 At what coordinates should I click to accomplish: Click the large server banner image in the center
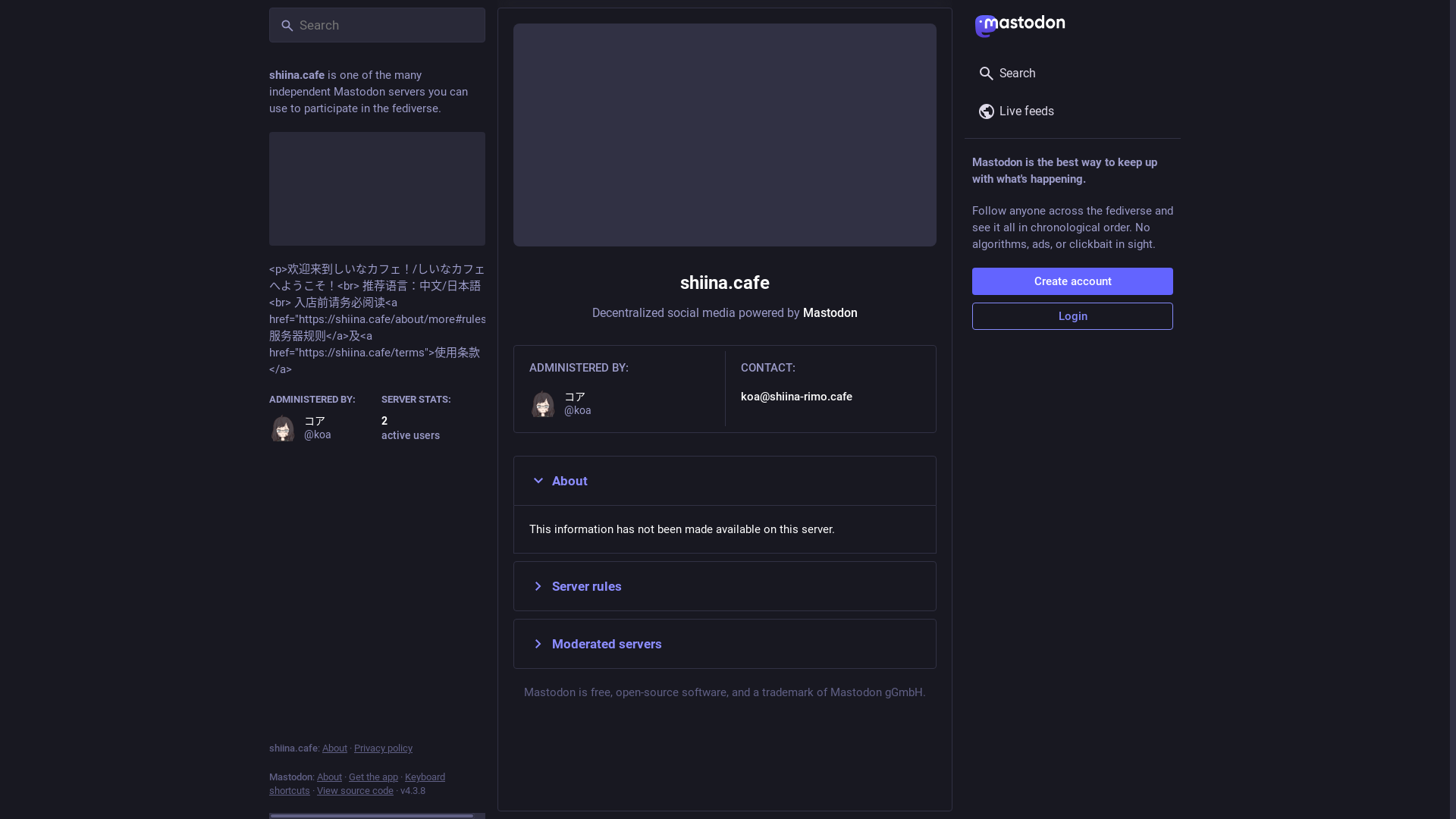tap(725, 135)
